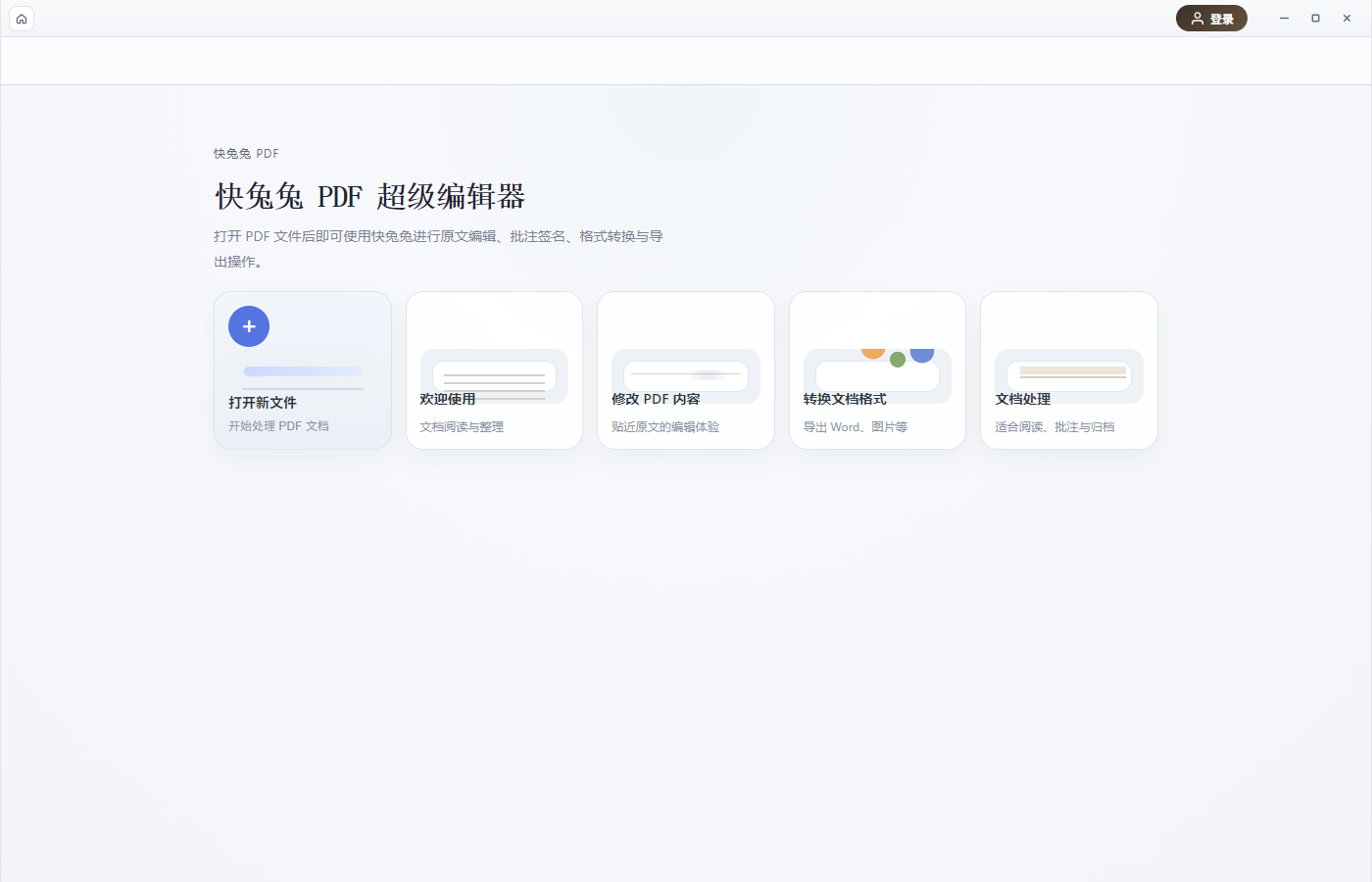Click the 贴近原文的编辑体验 subtitle
1372x882 pixels.
[x=665, y=427]
